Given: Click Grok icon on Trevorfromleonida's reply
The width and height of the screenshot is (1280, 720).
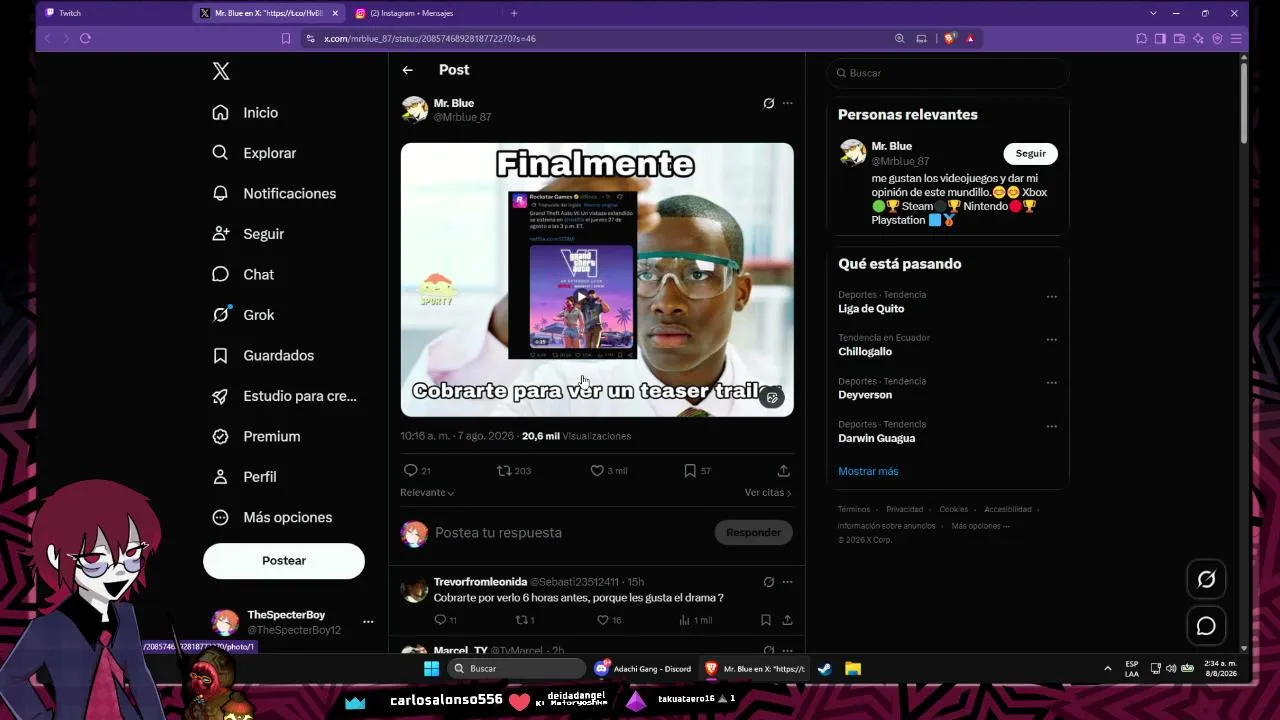Looking at the screenshot, I should click(768, 582).
